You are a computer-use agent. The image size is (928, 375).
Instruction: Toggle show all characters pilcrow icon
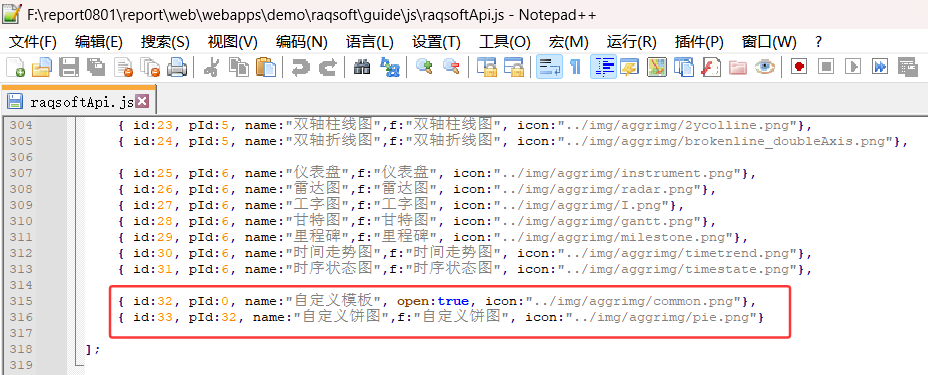575,67
